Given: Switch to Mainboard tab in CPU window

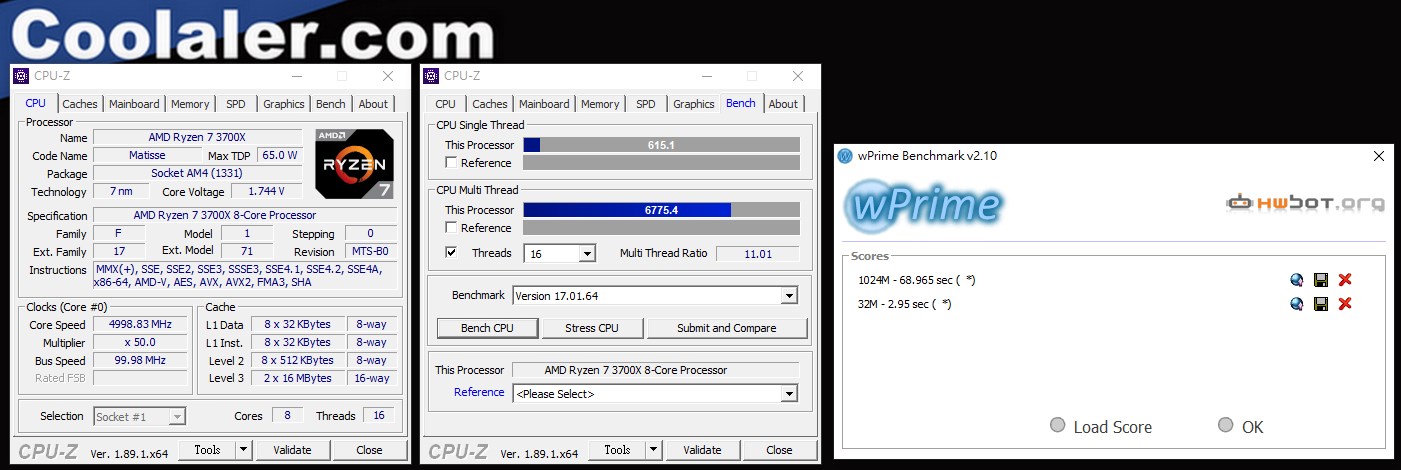Looking at the screenshot, I should [134, 104].
